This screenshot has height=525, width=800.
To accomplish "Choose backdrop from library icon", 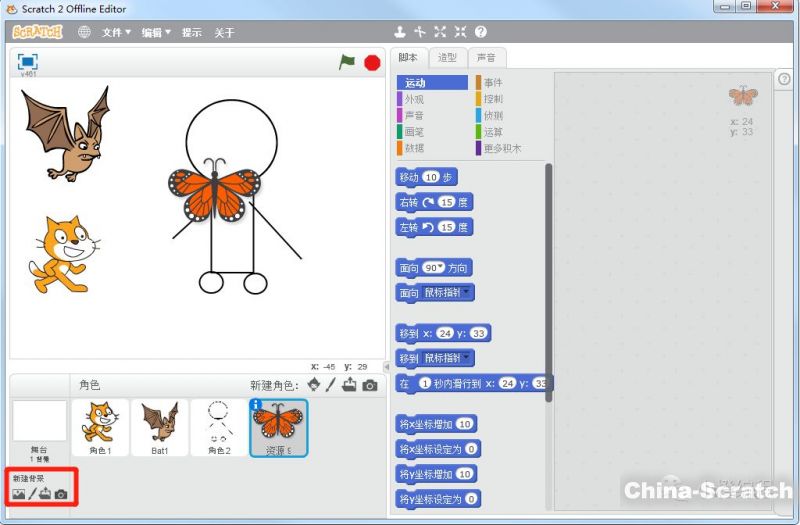I will 18,494.
